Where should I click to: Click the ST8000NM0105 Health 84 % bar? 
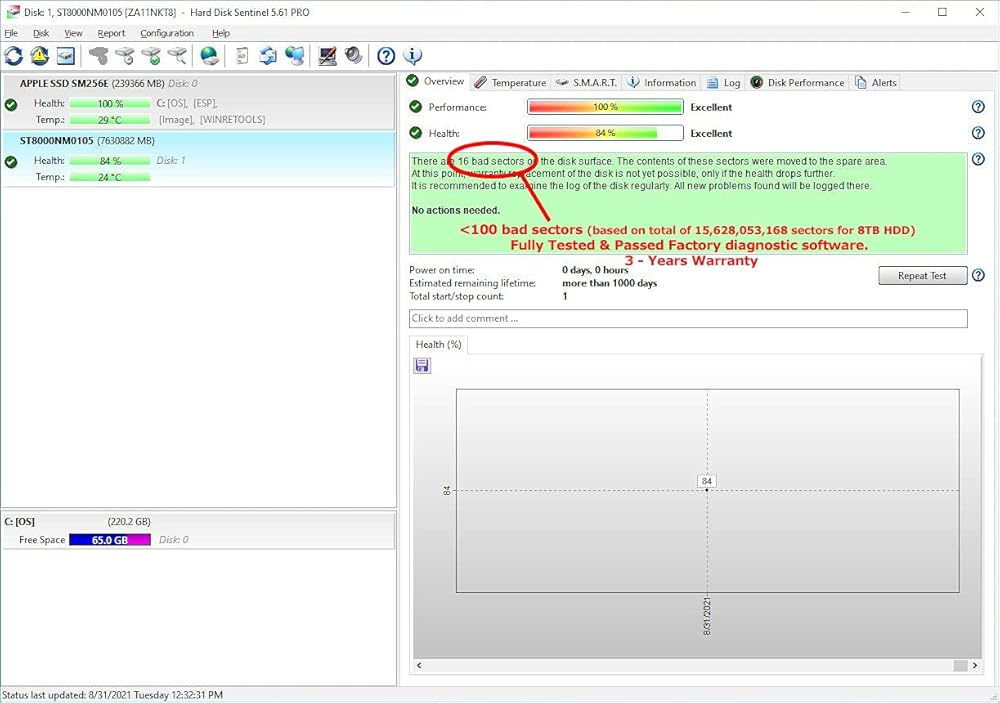110,161
